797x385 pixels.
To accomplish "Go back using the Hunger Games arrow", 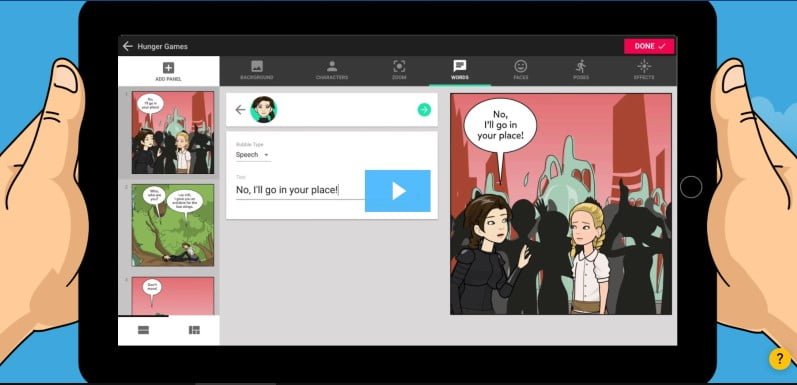I will pyautogui.click(x=127, y=46).
